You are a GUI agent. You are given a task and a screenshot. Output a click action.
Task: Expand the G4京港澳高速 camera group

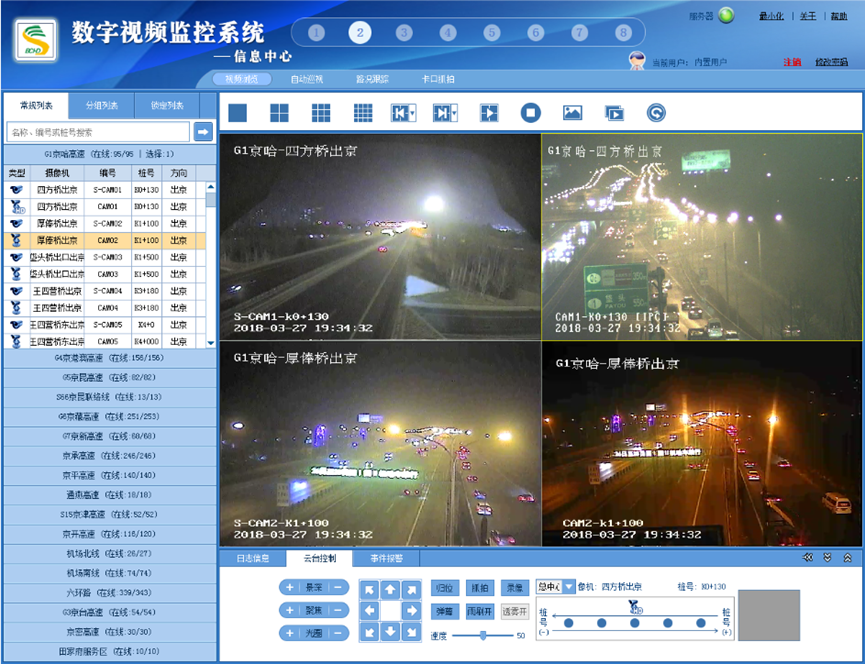point(108,358)
